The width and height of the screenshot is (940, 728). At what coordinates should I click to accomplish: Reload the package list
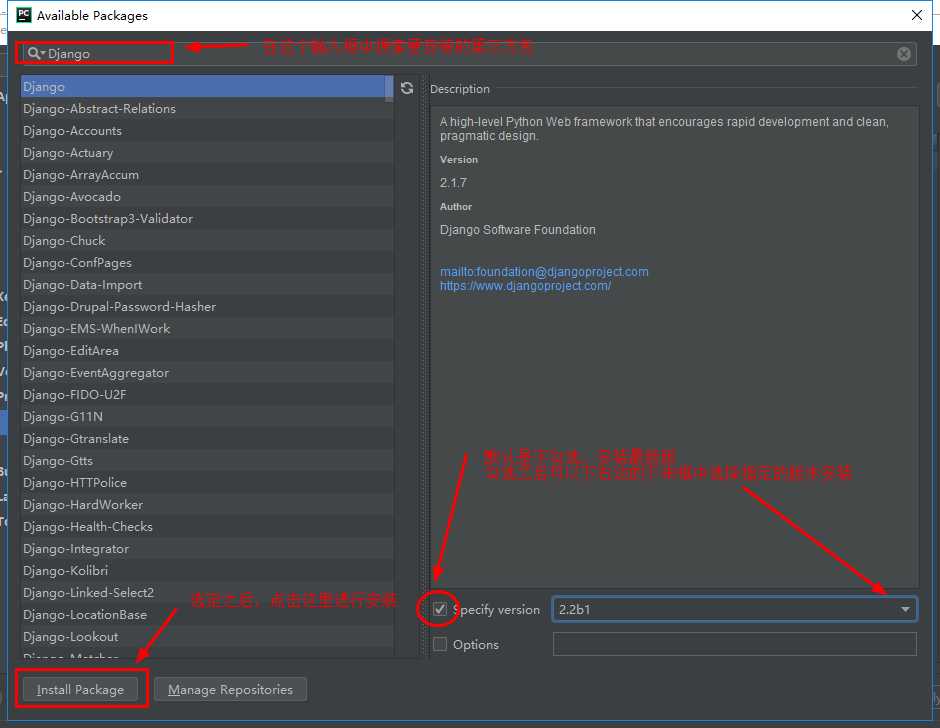(x=407, y=88)
